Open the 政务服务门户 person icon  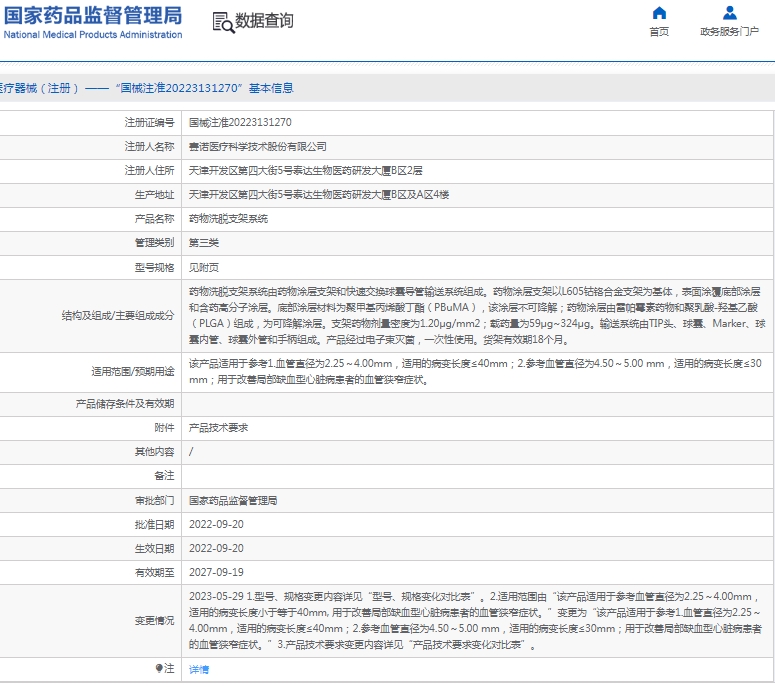click(730, 12)
